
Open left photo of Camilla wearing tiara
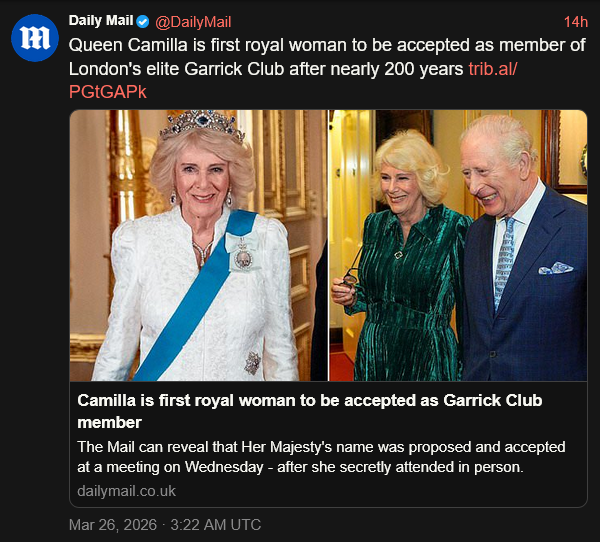[198, 245]
